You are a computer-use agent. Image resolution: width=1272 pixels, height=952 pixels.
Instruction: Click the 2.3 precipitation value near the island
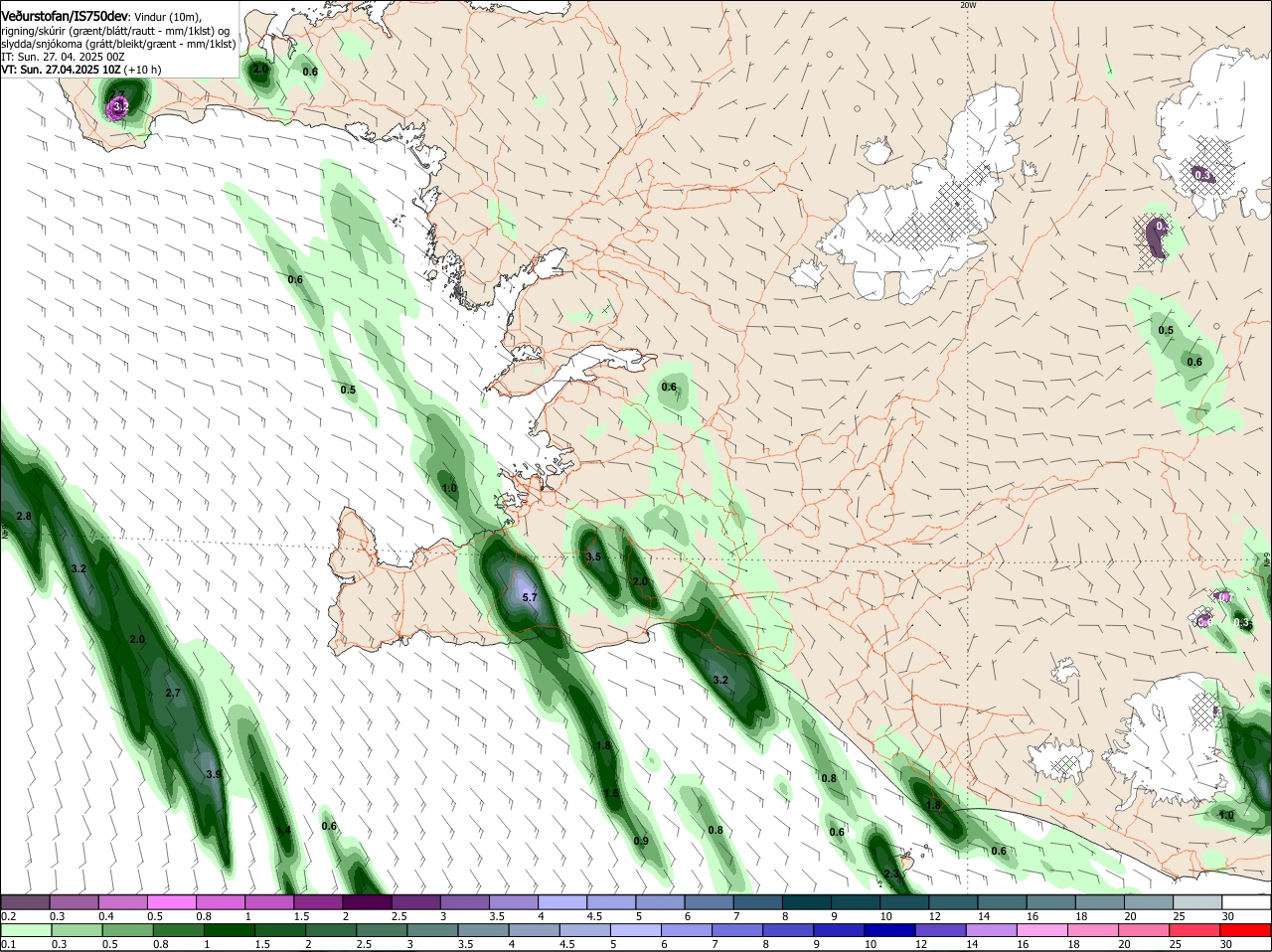pos(891,874)
